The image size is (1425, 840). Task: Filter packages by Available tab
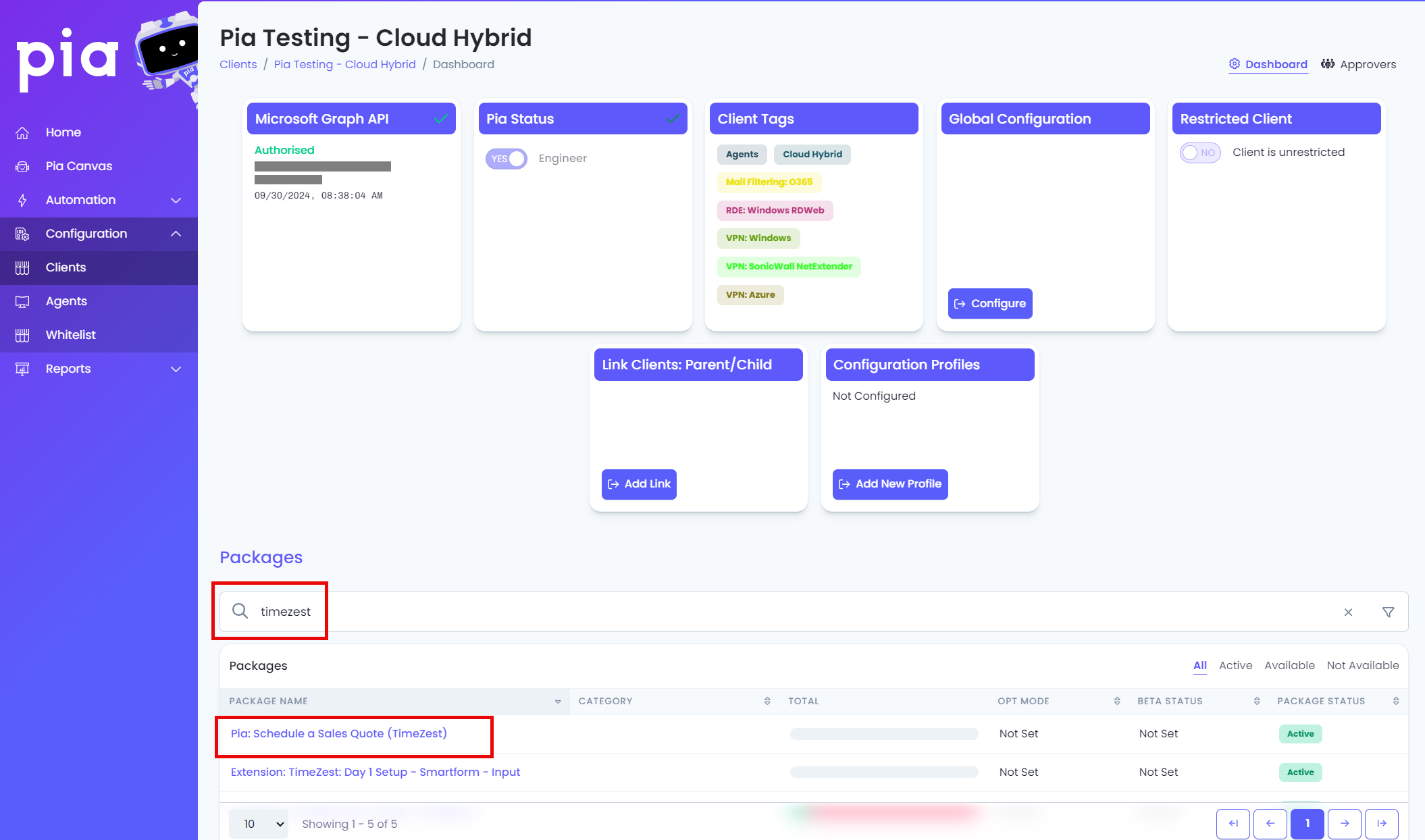(1289, 665)
